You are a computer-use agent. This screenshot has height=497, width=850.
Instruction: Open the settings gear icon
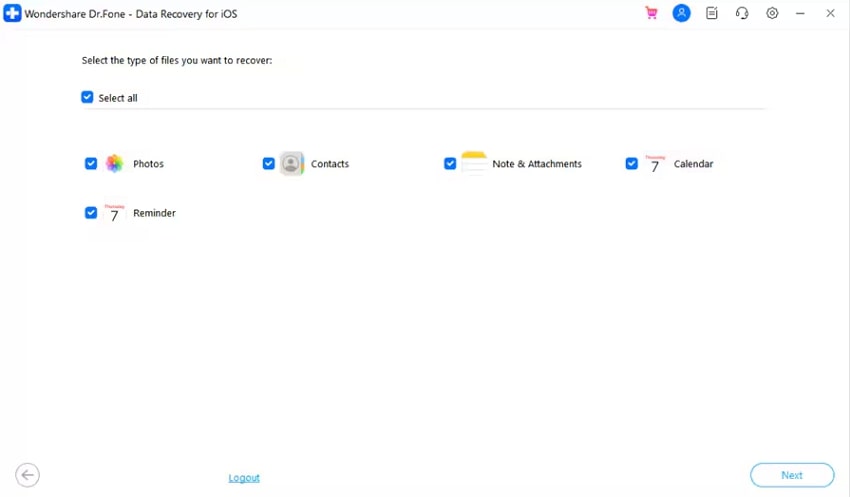tap(772, 13)
